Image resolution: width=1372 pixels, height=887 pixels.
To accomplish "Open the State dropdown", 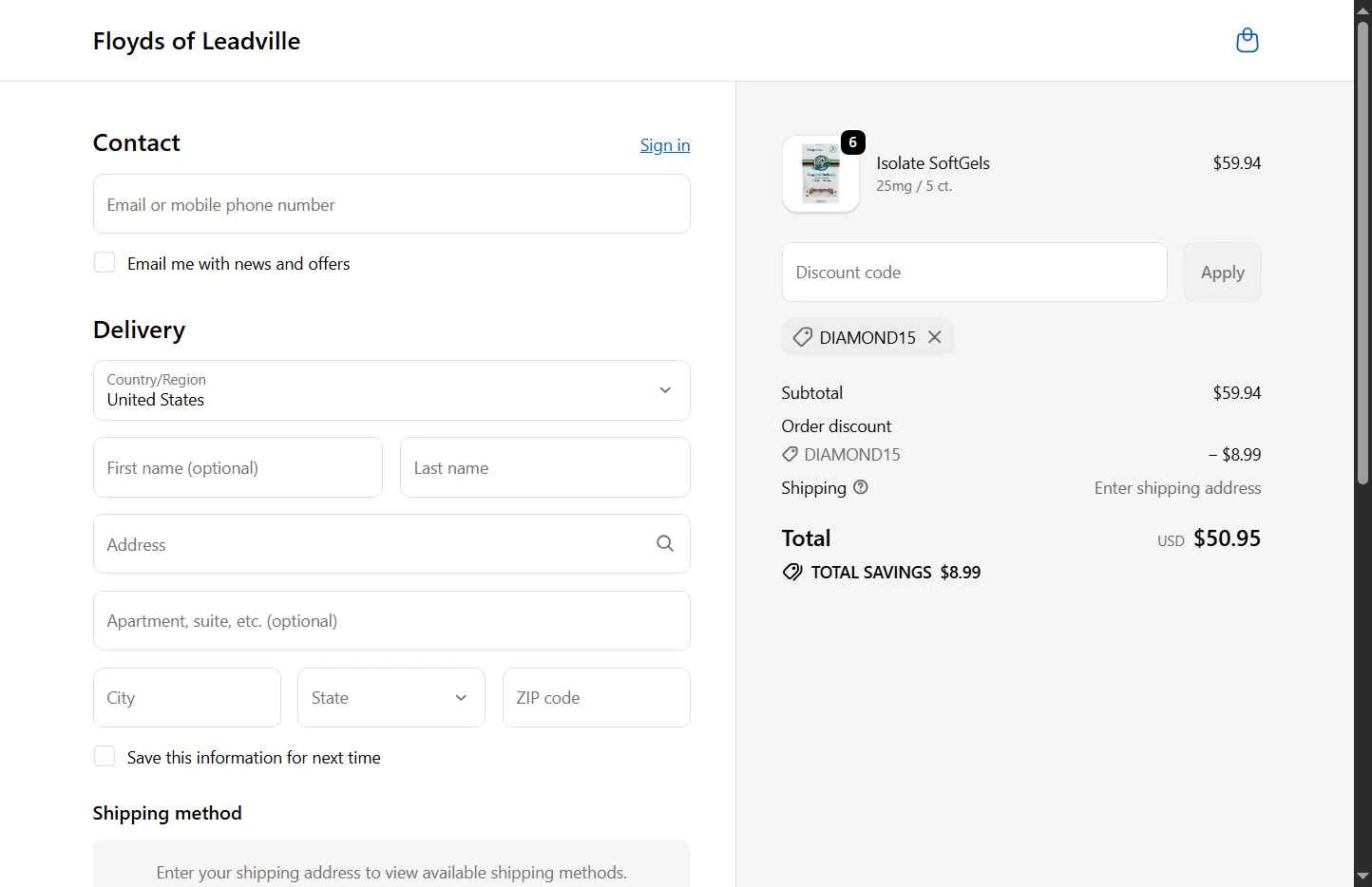I will coord(391,697).
